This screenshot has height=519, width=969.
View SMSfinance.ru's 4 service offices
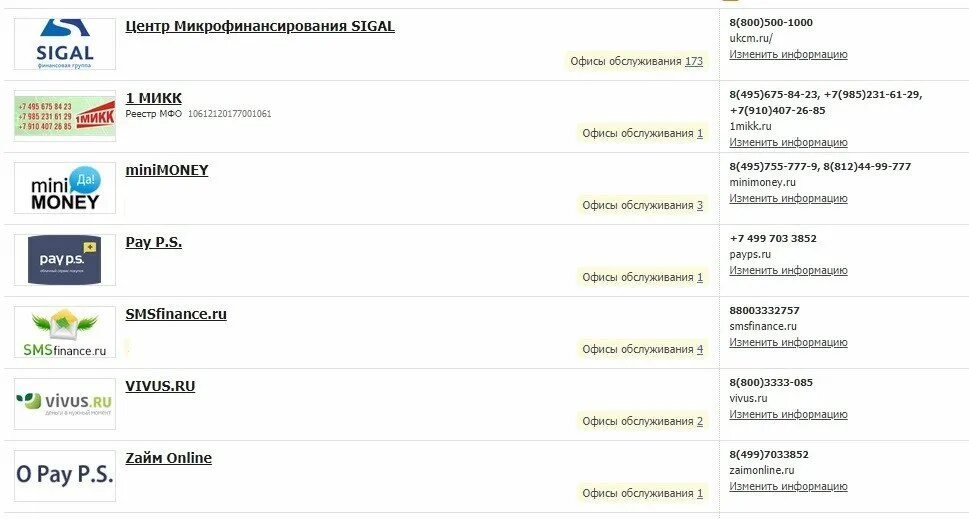pyautogui.click(x=700, y=349)
